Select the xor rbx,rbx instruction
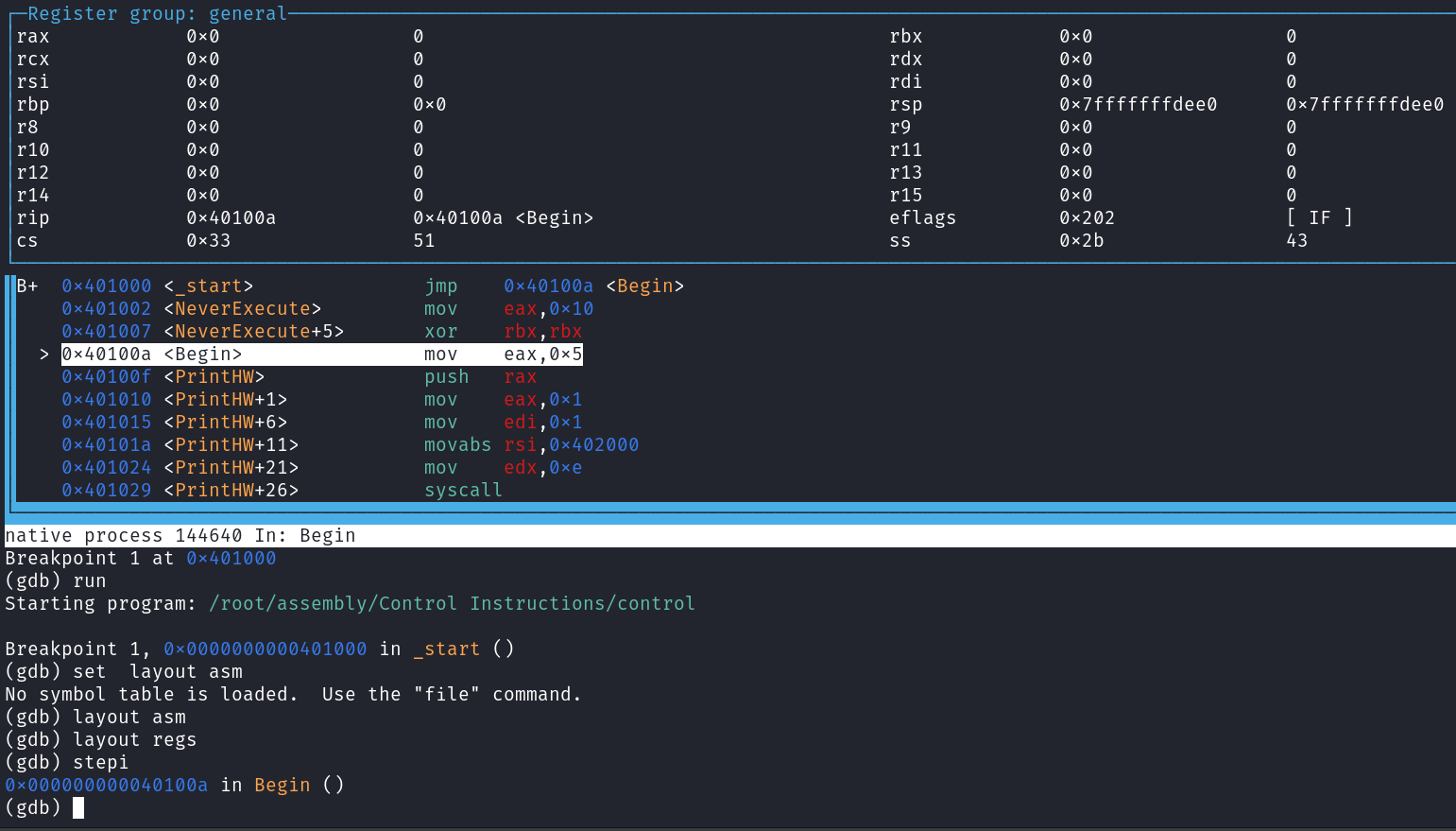 pos(503,332)
